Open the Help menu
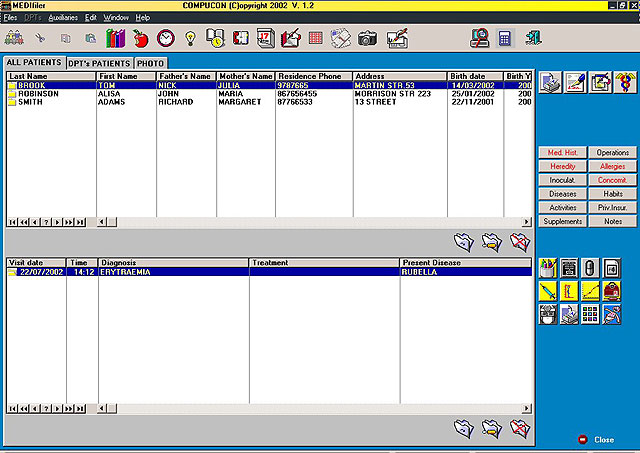 (x=143, y=18)
